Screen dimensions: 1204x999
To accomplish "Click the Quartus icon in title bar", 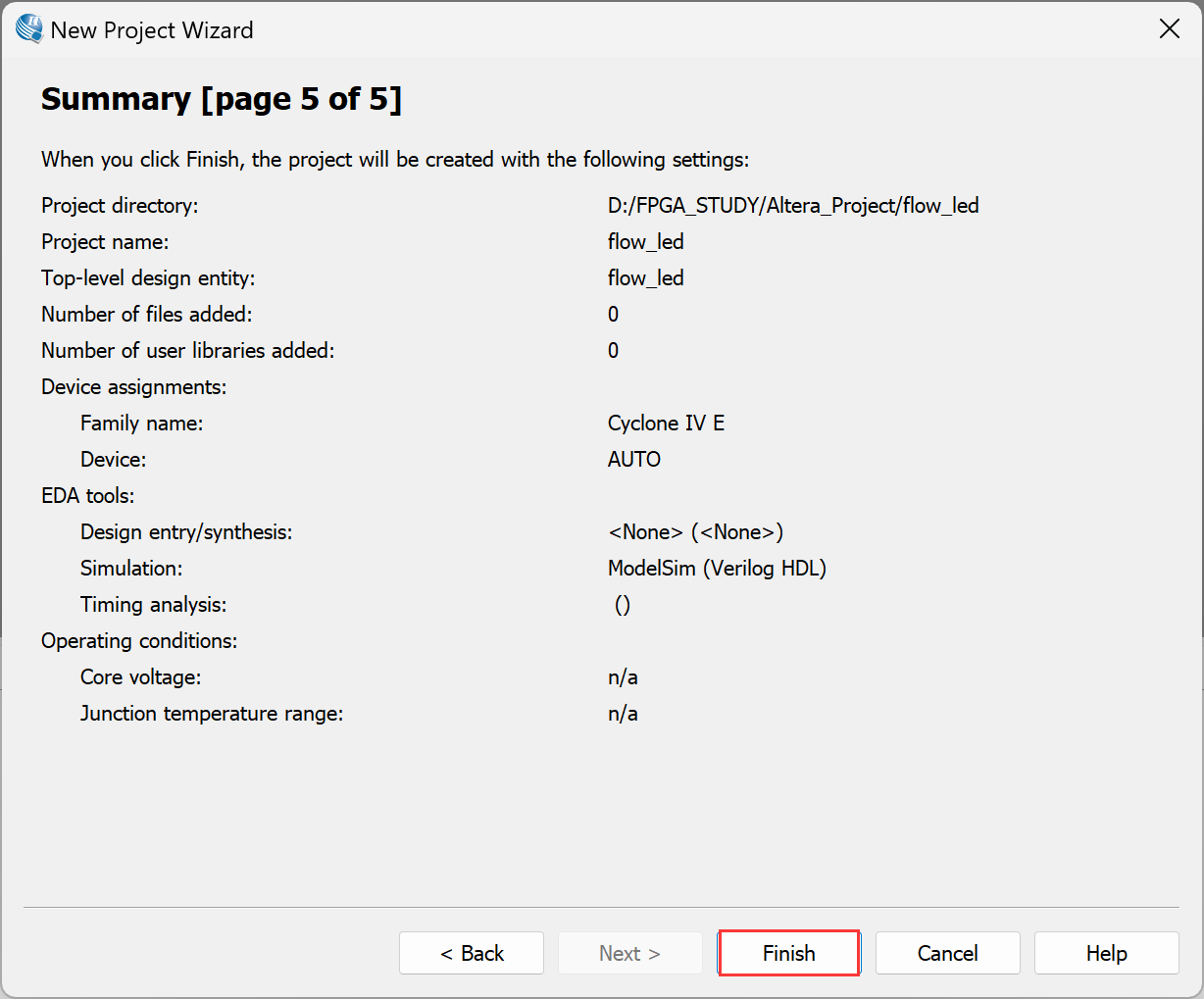I will coord(29,29).
